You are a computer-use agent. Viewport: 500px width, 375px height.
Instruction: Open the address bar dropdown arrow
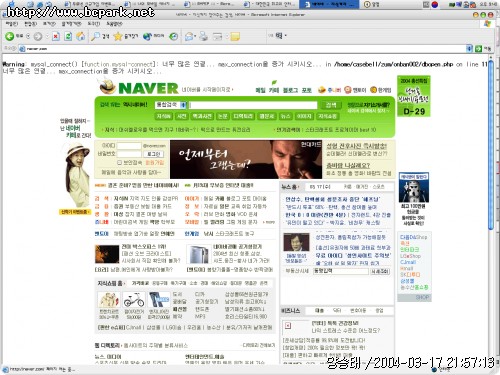[x=469, y=49]
